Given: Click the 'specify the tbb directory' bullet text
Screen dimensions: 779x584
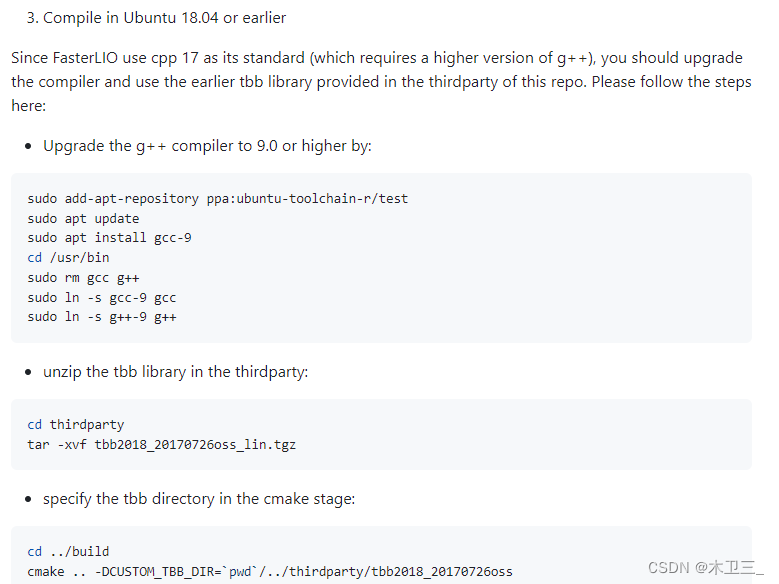Looking at the screenshot, I should tap(199, 499).
